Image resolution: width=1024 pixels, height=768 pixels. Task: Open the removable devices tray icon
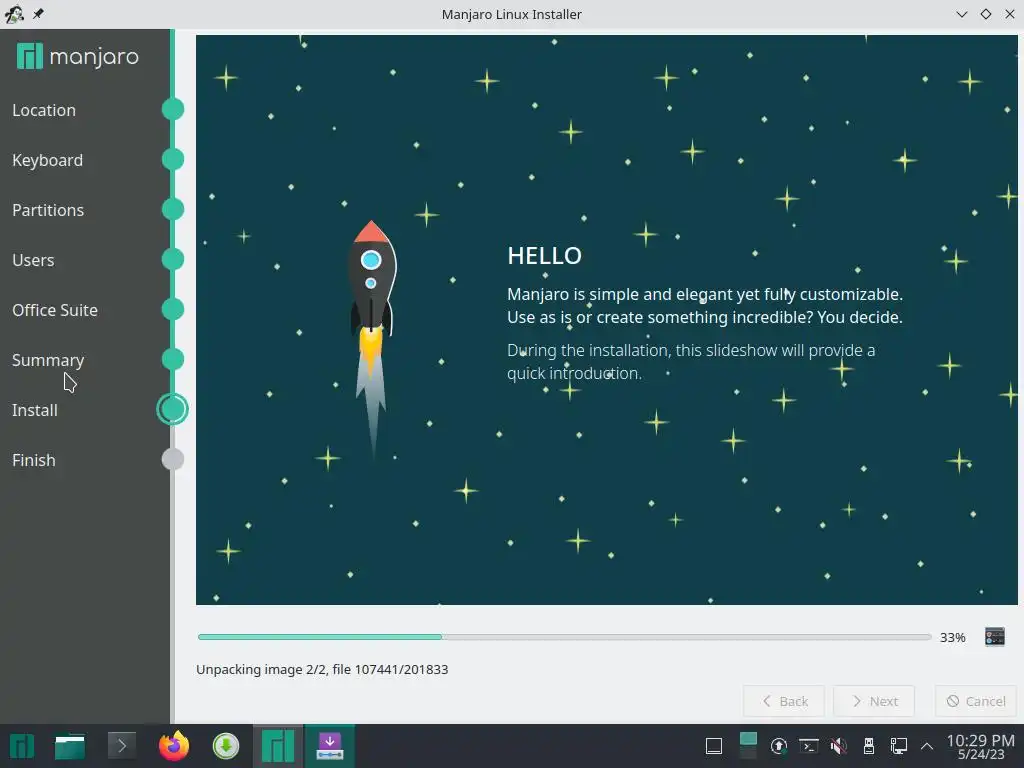click(869, 746)
